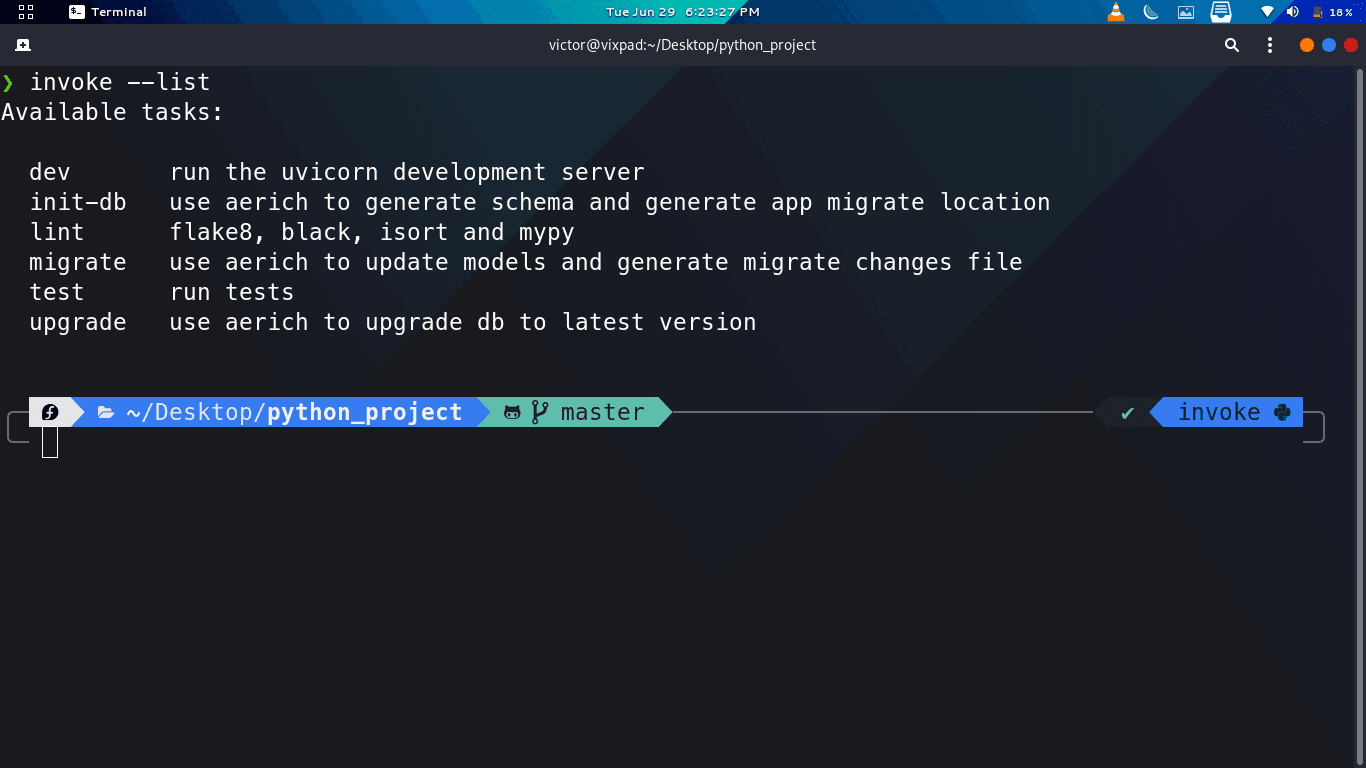Click the search magnifier in the terminal header
This screenshot has height=768, width=1366.
[1231, 45]
